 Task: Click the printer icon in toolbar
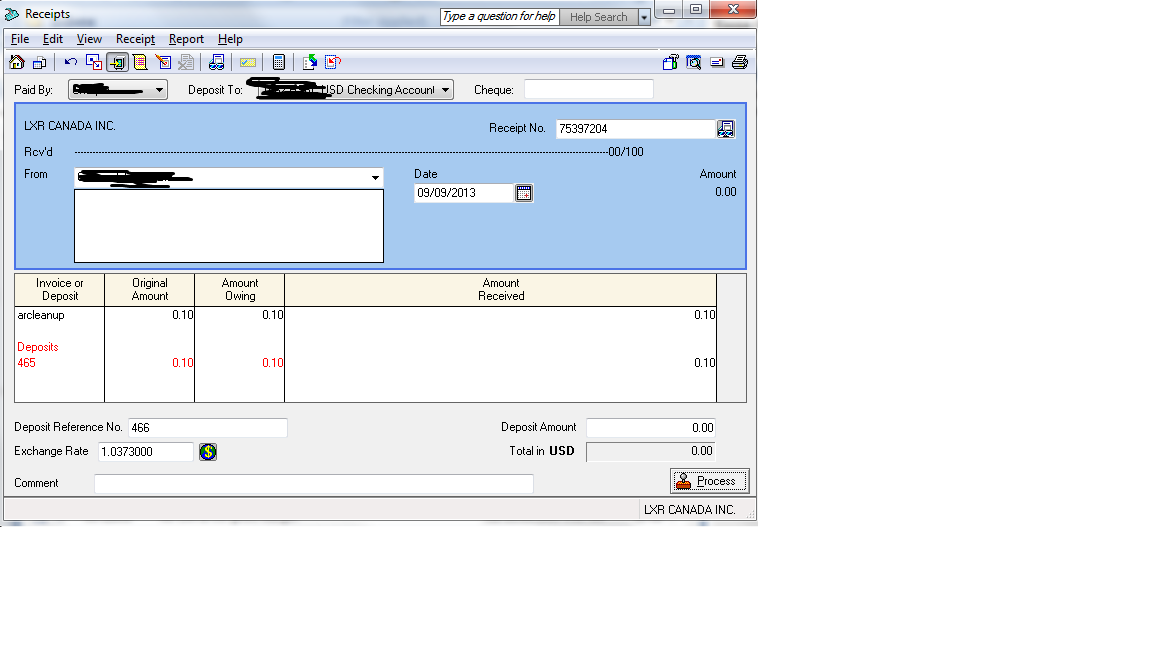tap(740, 62)
